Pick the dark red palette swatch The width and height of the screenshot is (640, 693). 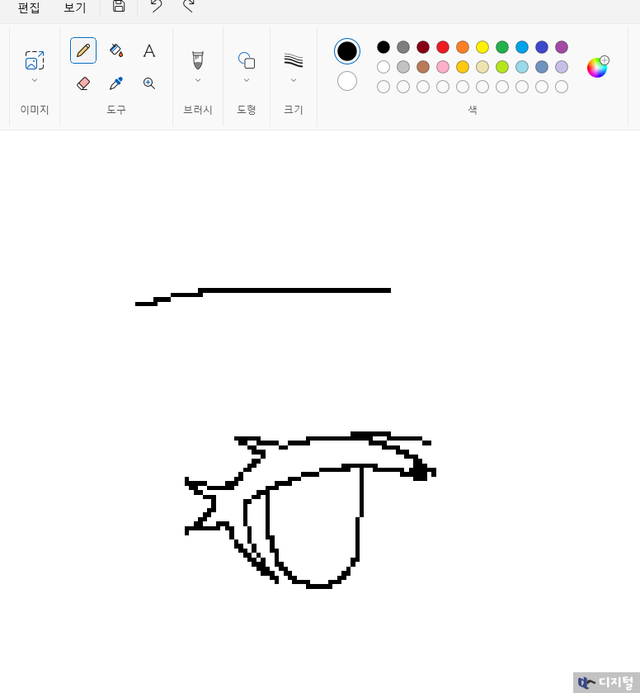point(423,47)
